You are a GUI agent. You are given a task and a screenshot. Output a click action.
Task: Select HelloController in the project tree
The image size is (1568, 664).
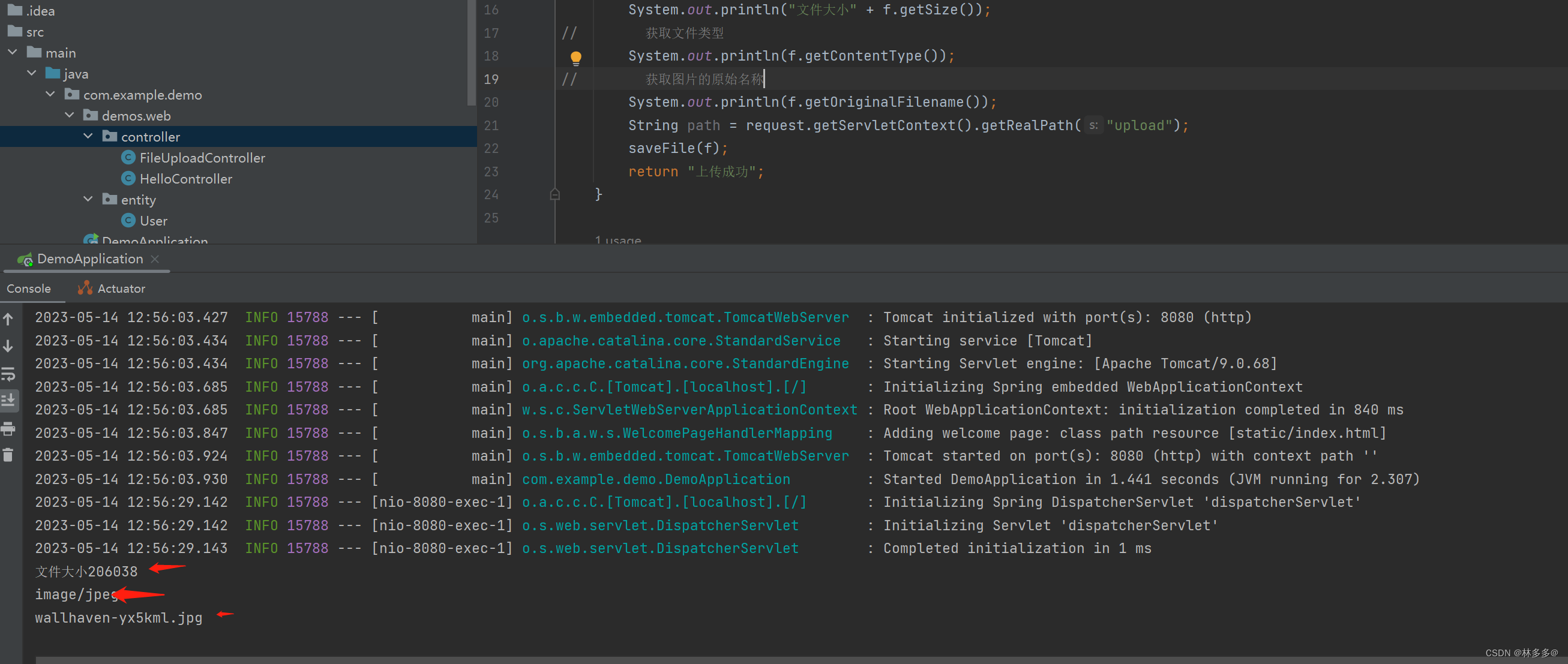(185, 179)
